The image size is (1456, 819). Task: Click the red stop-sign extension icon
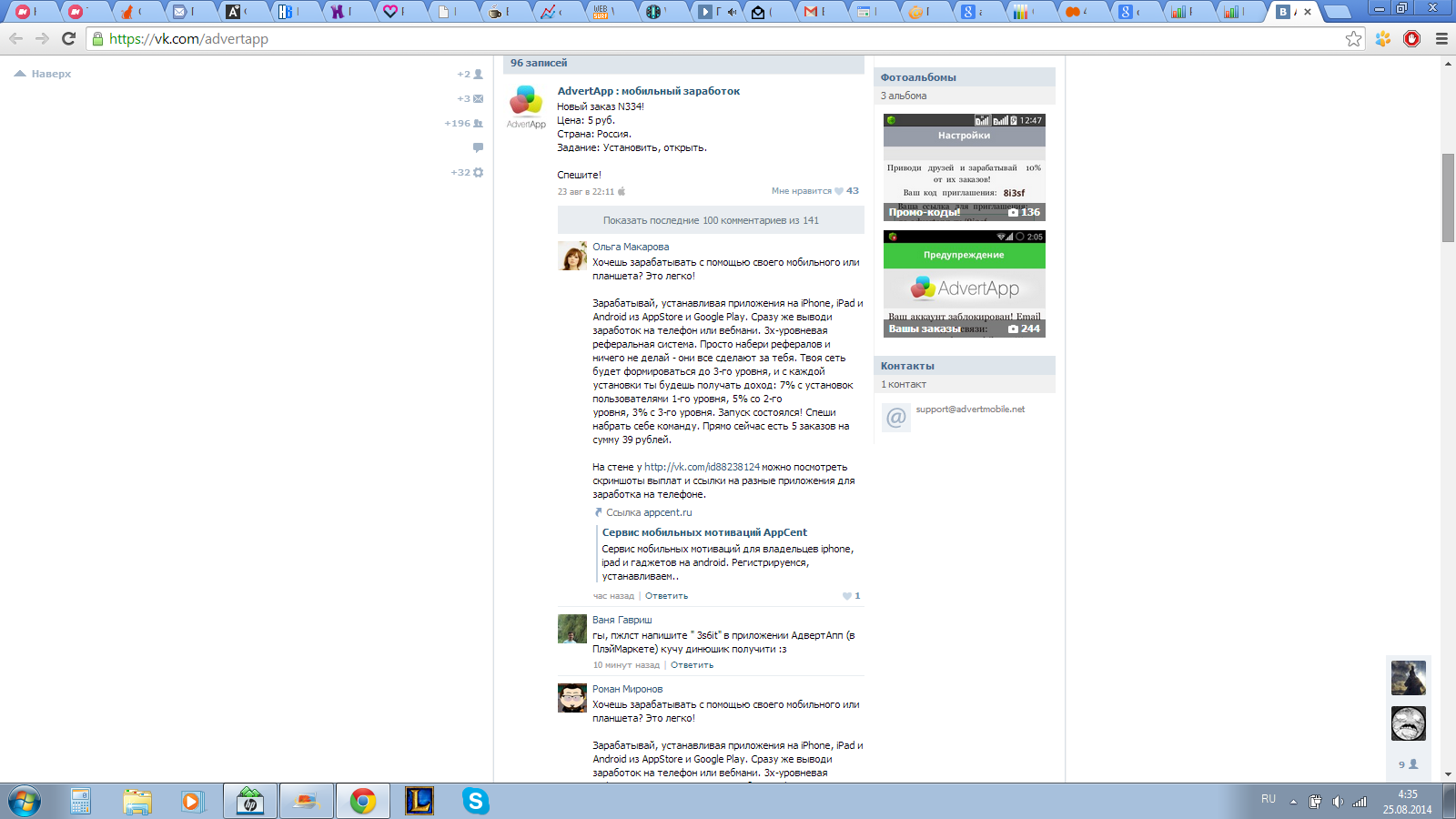tap(1412, 38)
